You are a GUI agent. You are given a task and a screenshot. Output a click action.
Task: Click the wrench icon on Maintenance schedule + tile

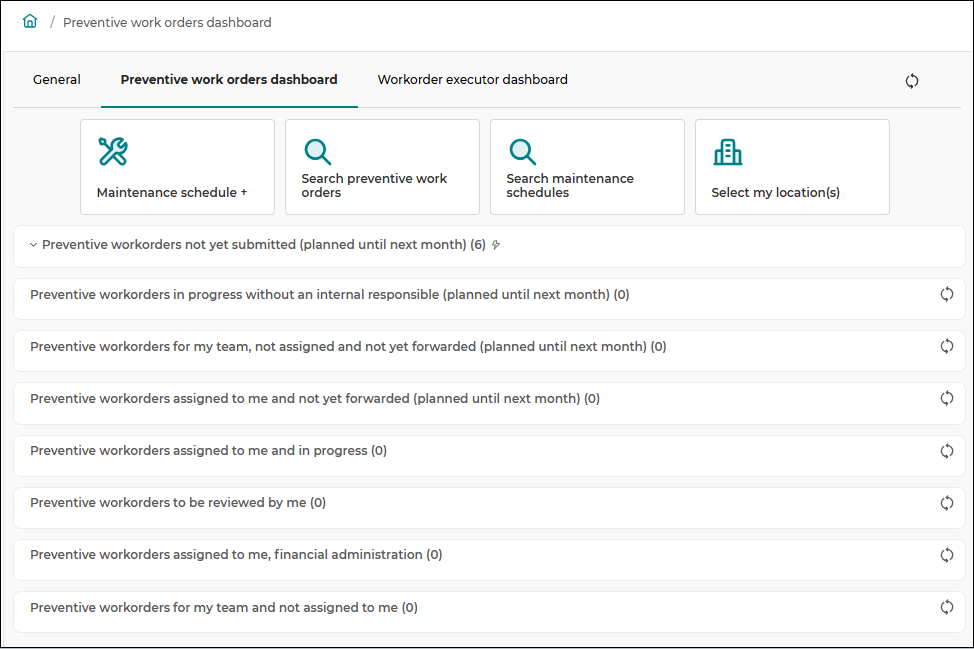tap(113, 152)
